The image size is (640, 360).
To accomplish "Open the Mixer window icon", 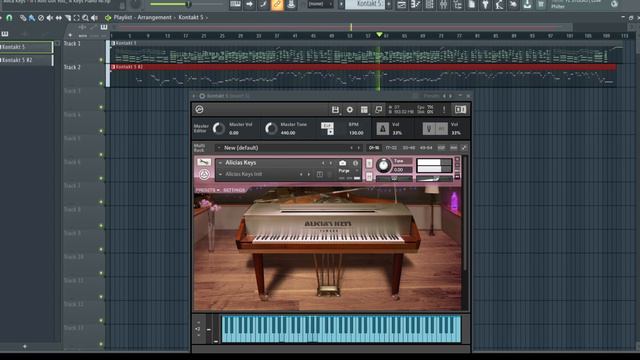I will [443, 4].
